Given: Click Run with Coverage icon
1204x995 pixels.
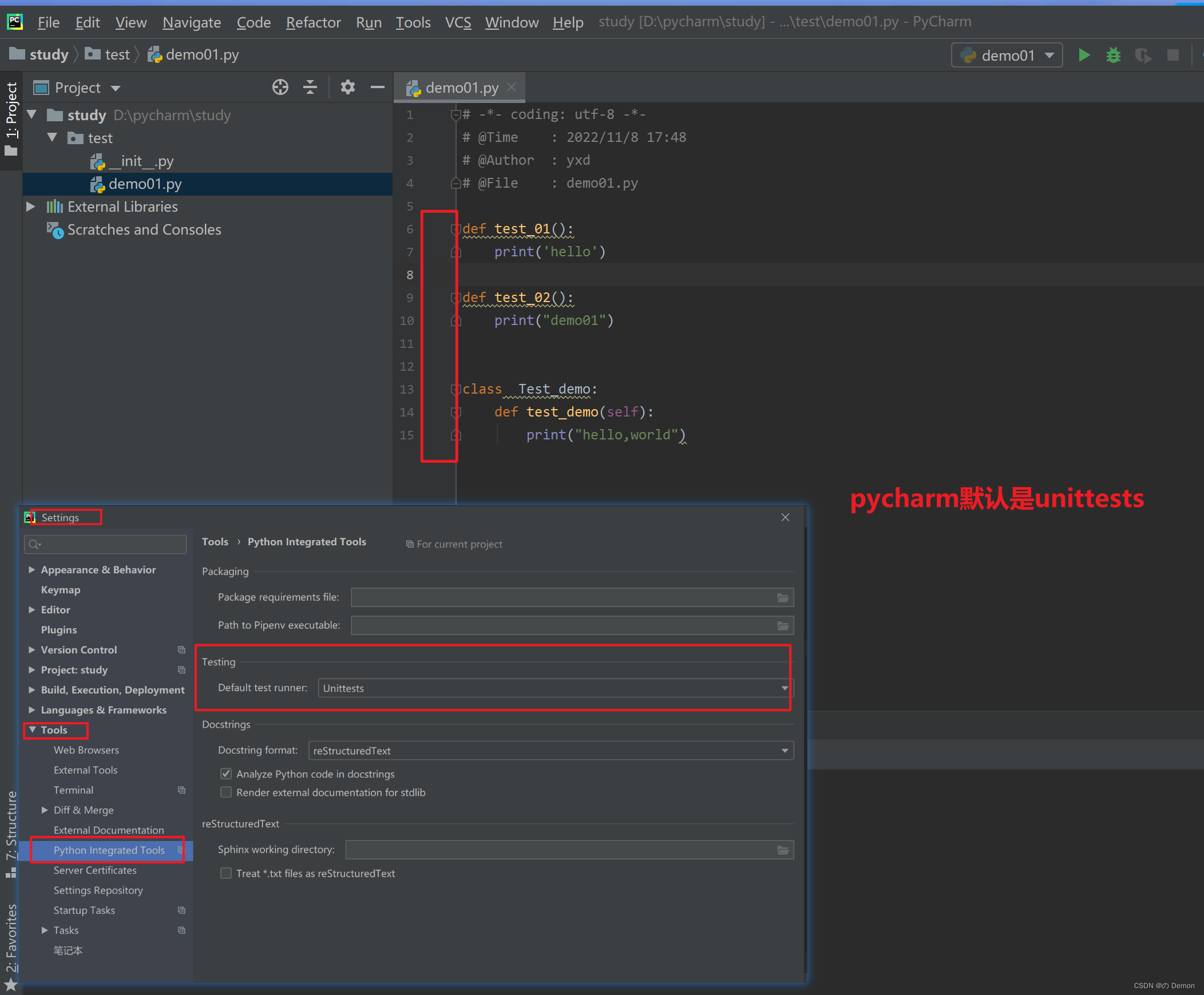Looking at the screenshot, I should click(1143, 56).
